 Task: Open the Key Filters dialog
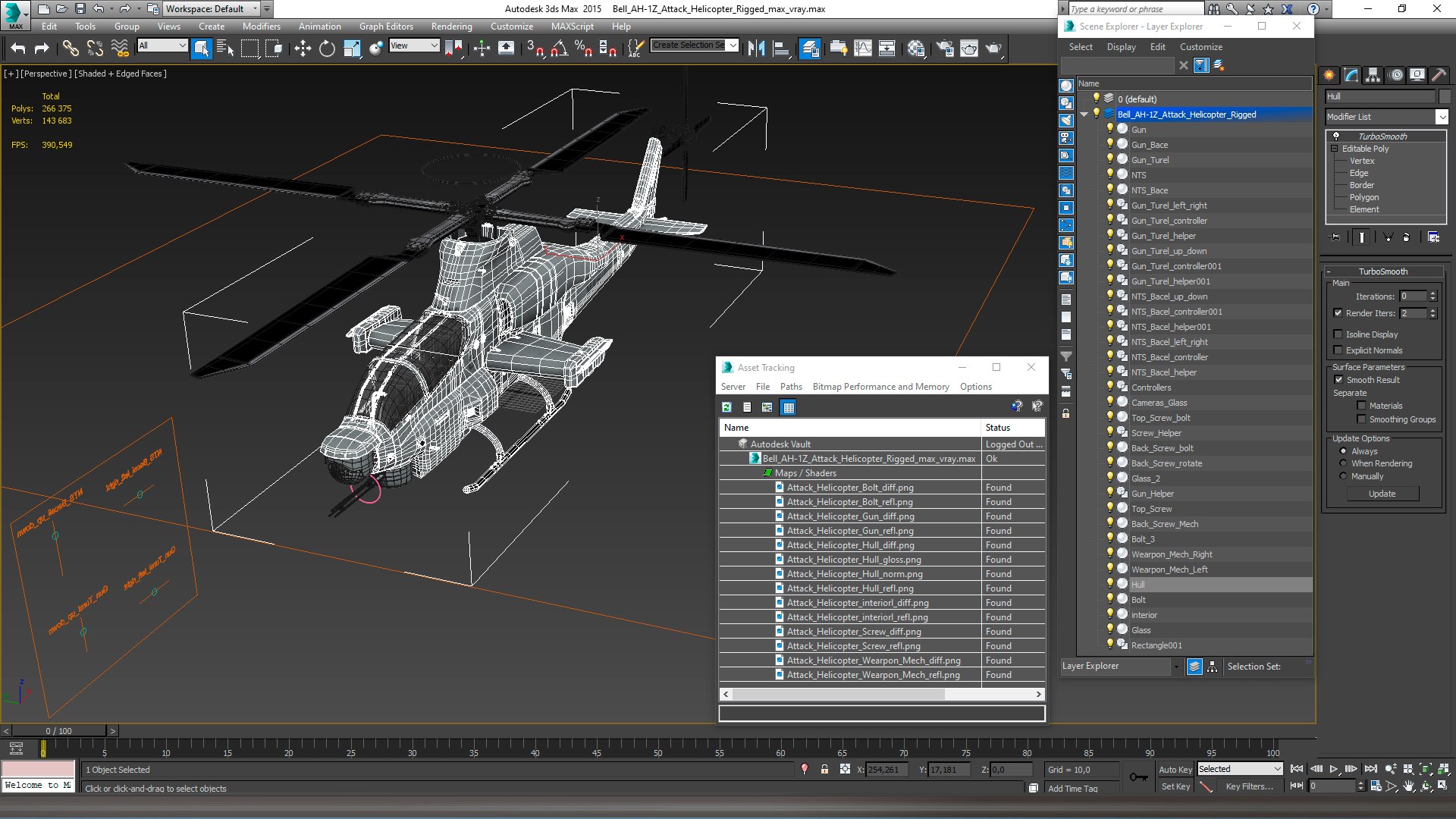1248,786
